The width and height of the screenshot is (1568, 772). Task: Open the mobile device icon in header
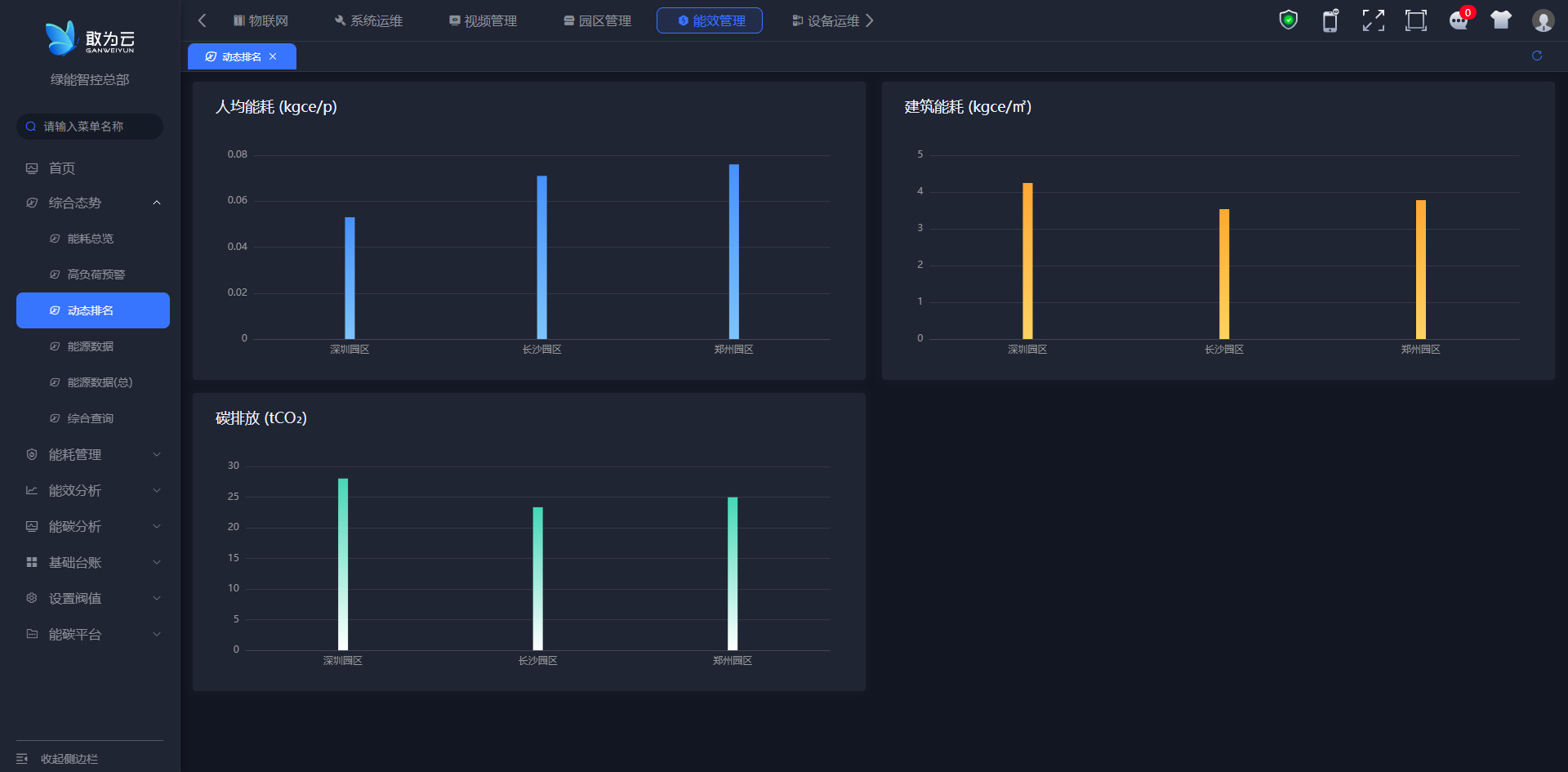point(1330,20)
